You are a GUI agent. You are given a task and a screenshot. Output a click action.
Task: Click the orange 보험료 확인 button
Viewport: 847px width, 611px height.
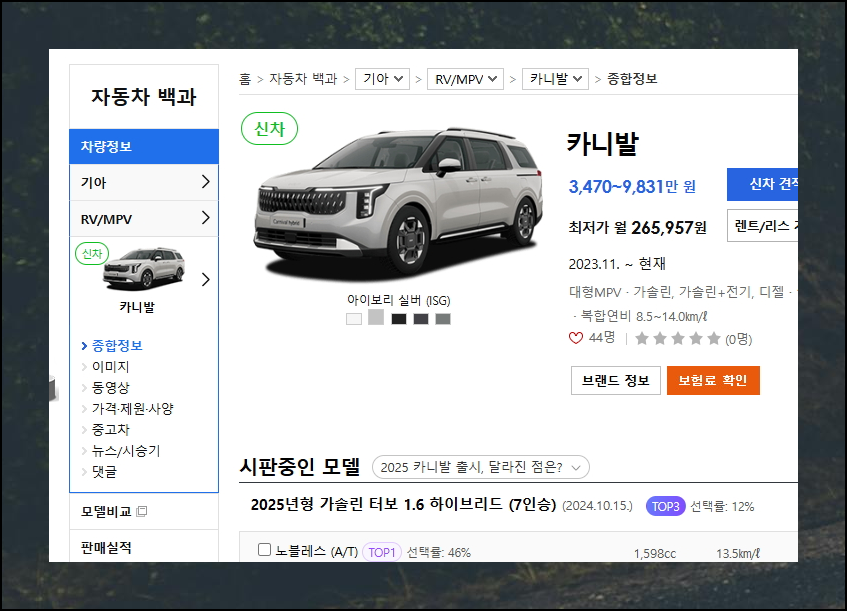pyautogui.click(x=713, y=380)
